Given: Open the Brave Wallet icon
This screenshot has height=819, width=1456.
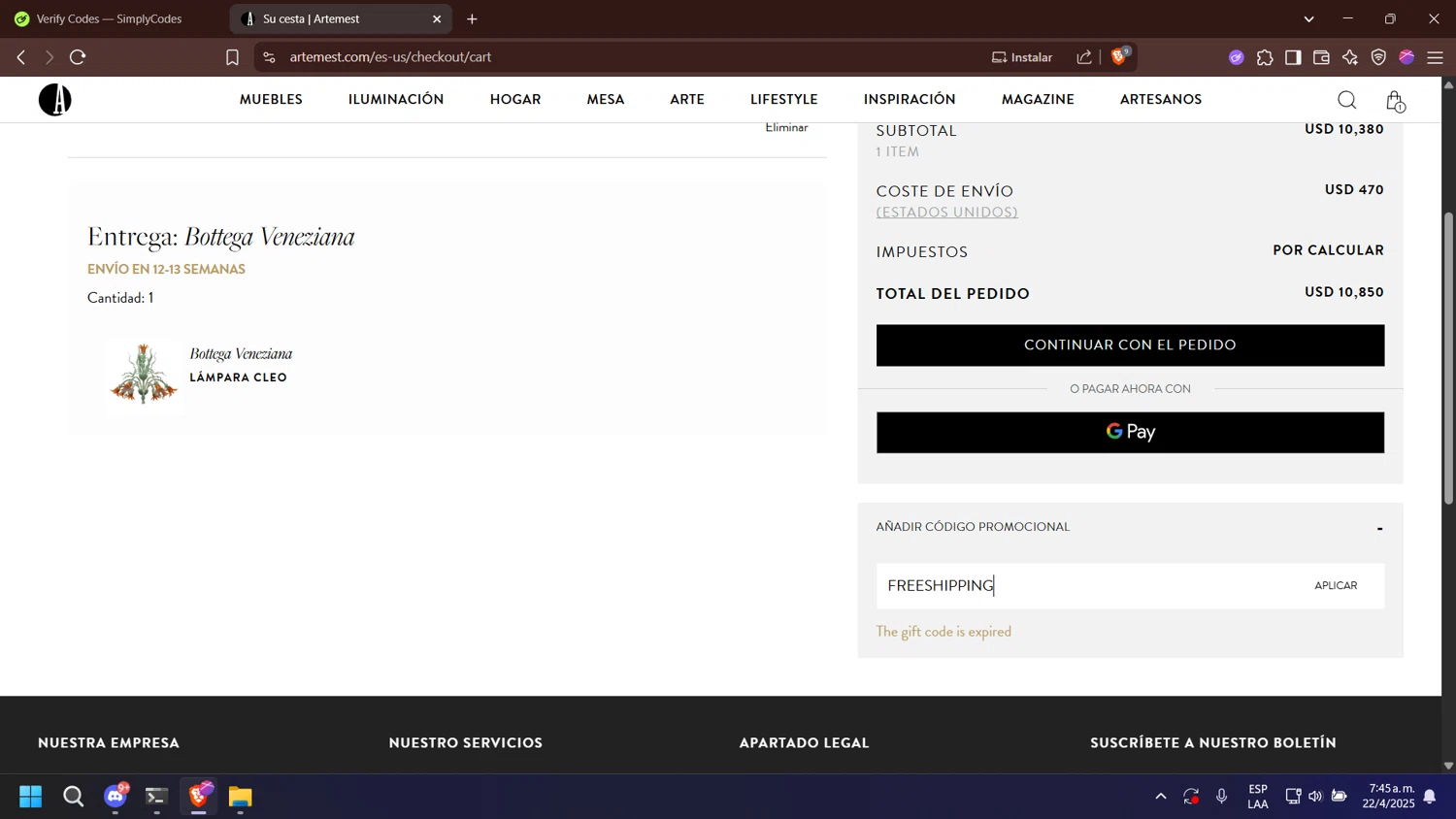Looking at the screenshot, I should click(1321, 57).
